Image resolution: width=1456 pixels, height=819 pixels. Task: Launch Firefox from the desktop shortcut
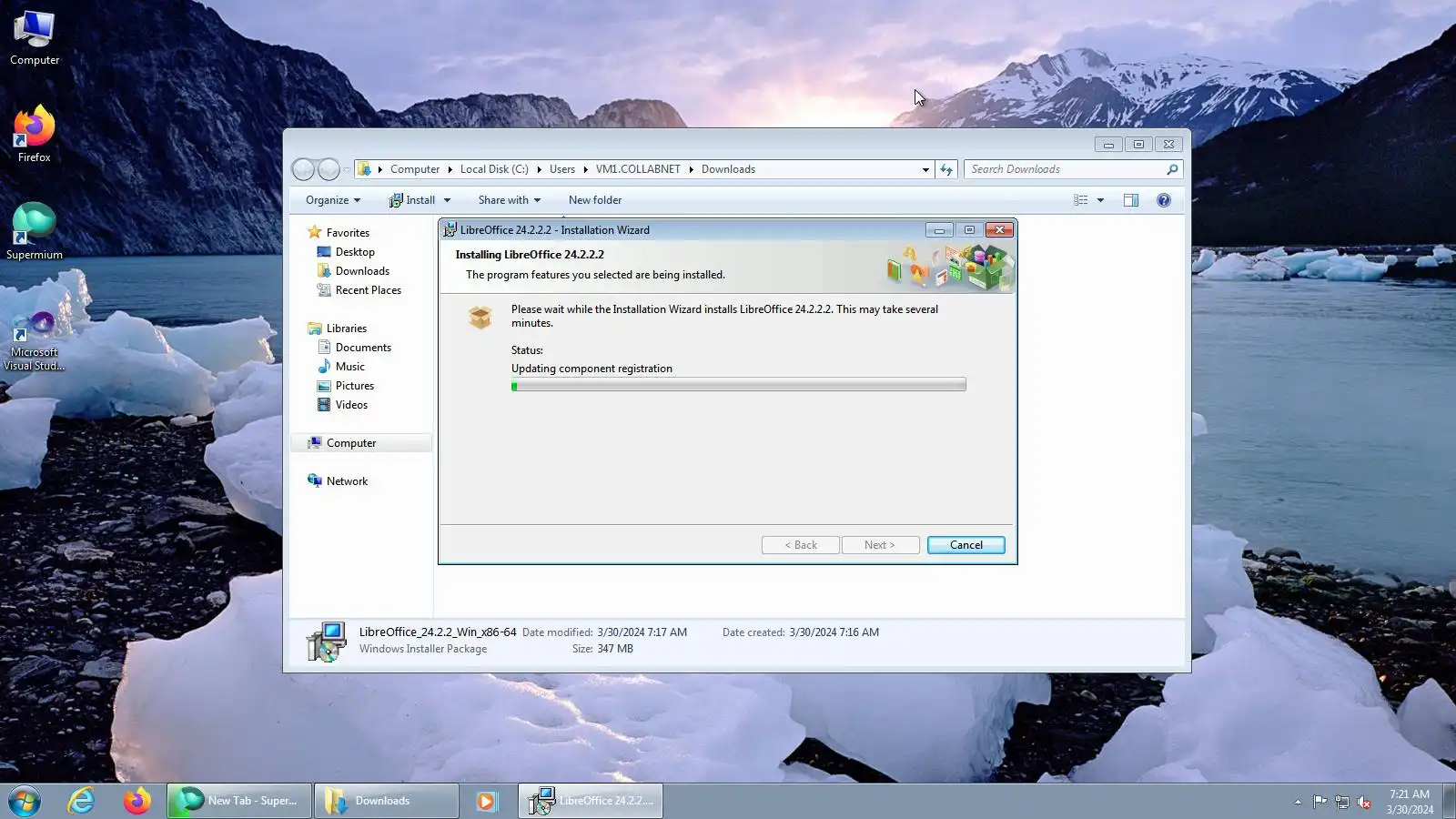point(35,134)
